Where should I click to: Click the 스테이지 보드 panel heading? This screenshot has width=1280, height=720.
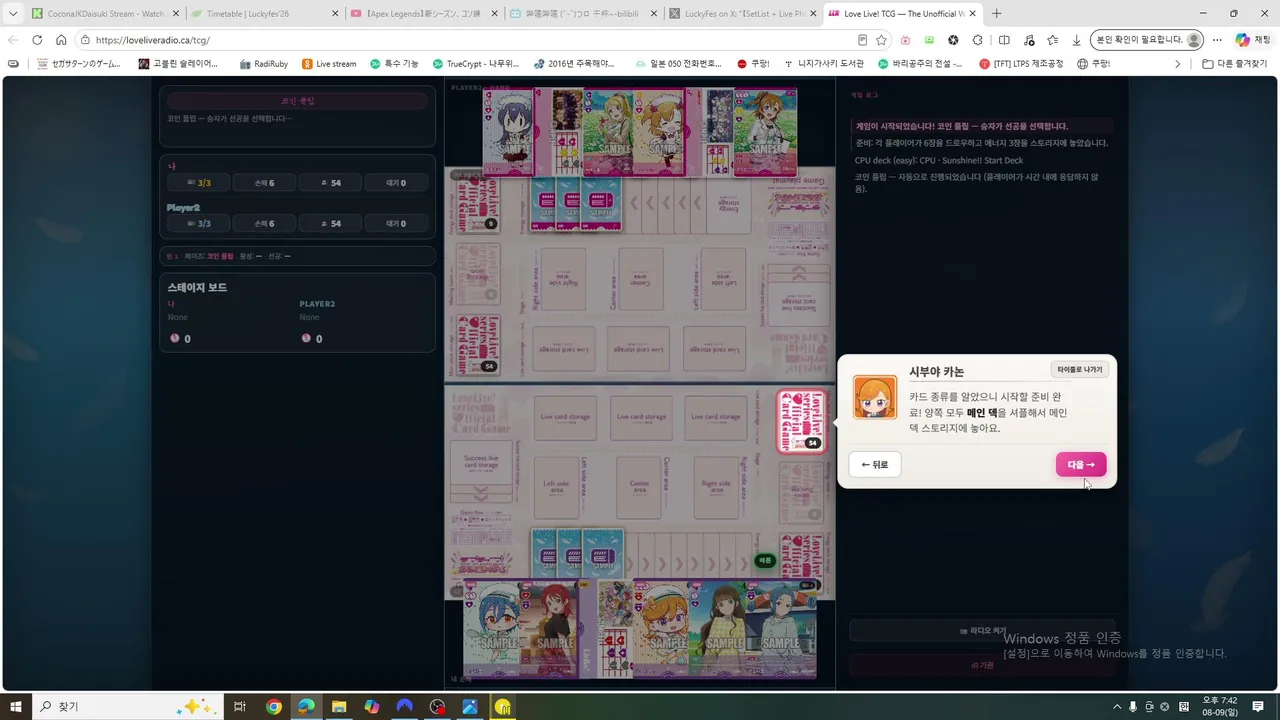pos(197,287)
